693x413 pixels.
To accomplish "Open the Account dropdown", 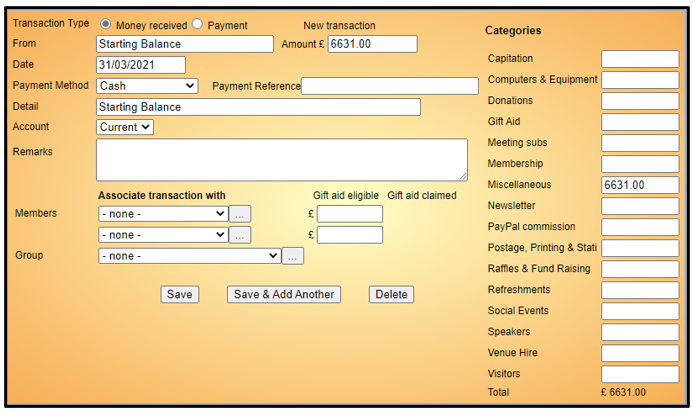I will click(125, 127).
